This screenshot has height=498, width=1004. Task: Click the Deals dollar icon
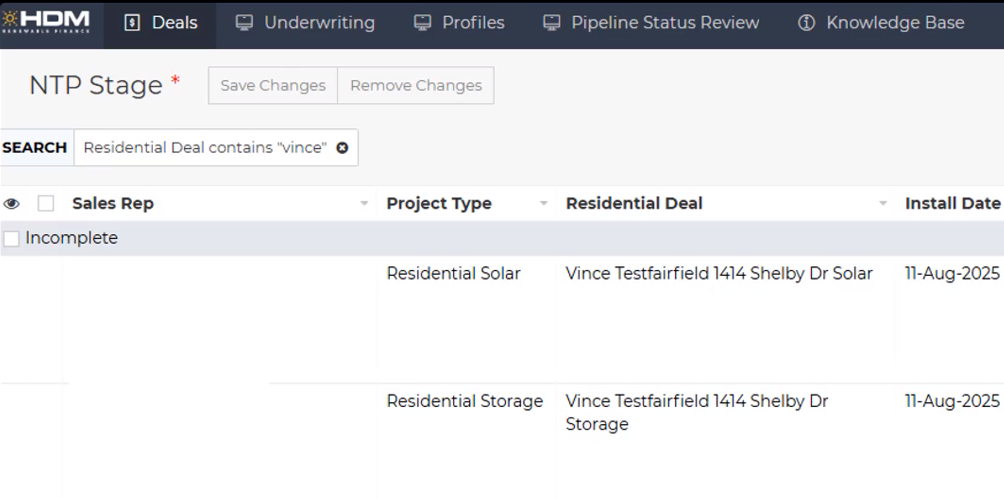(x=132, y=23)
